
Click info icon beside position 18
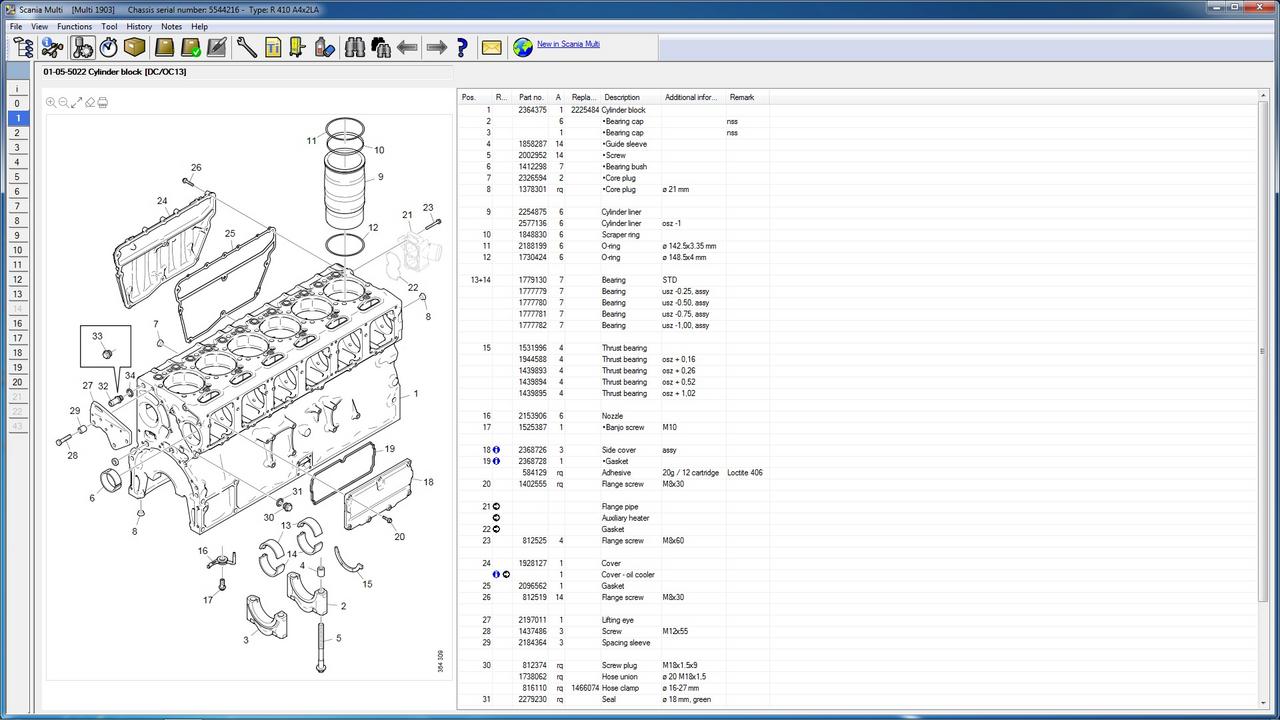(496, 450)
